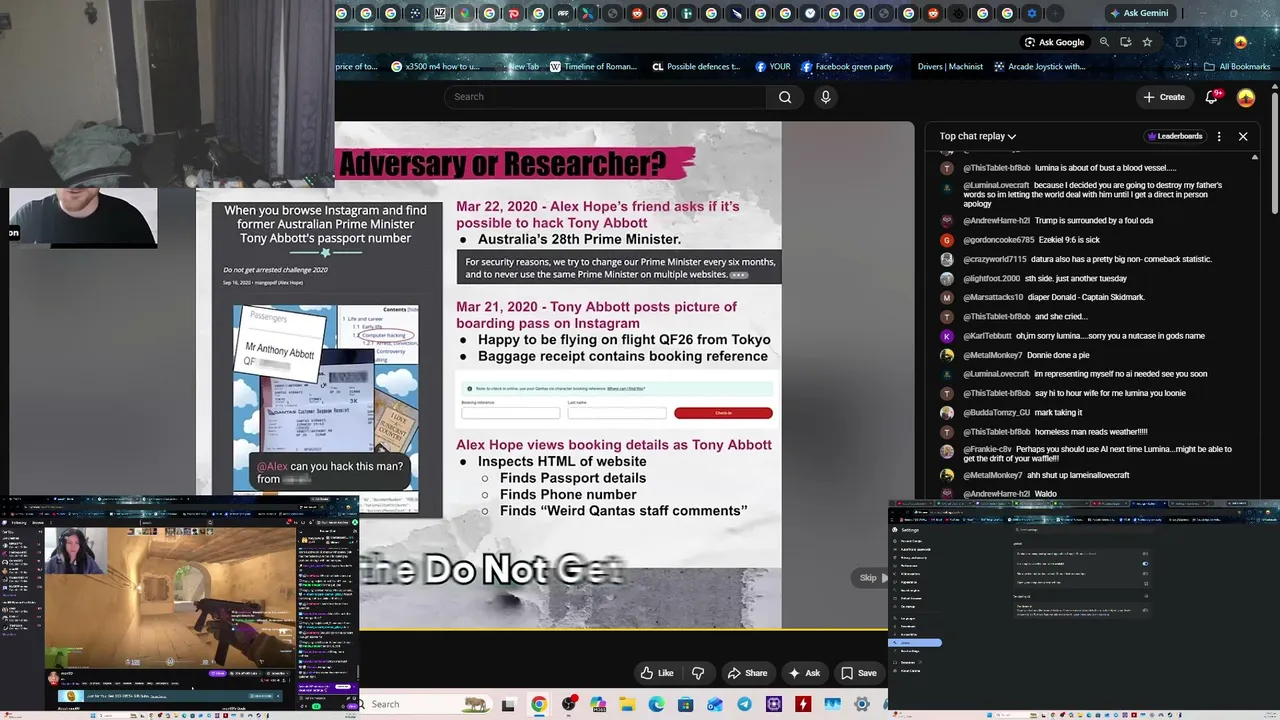The width and height of the screenshot is (1280, 720).
Task: Open chat more options (three dots)
Action: click(x=1219, y=136)
